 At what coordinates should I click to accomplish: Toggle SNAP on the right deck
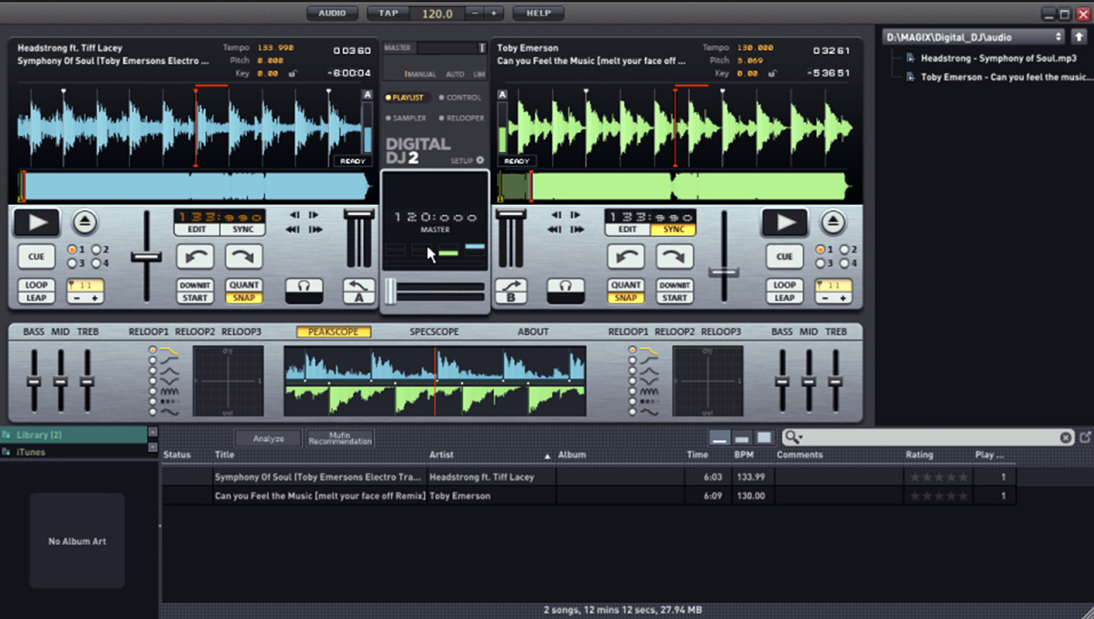(x=625, y=298)
